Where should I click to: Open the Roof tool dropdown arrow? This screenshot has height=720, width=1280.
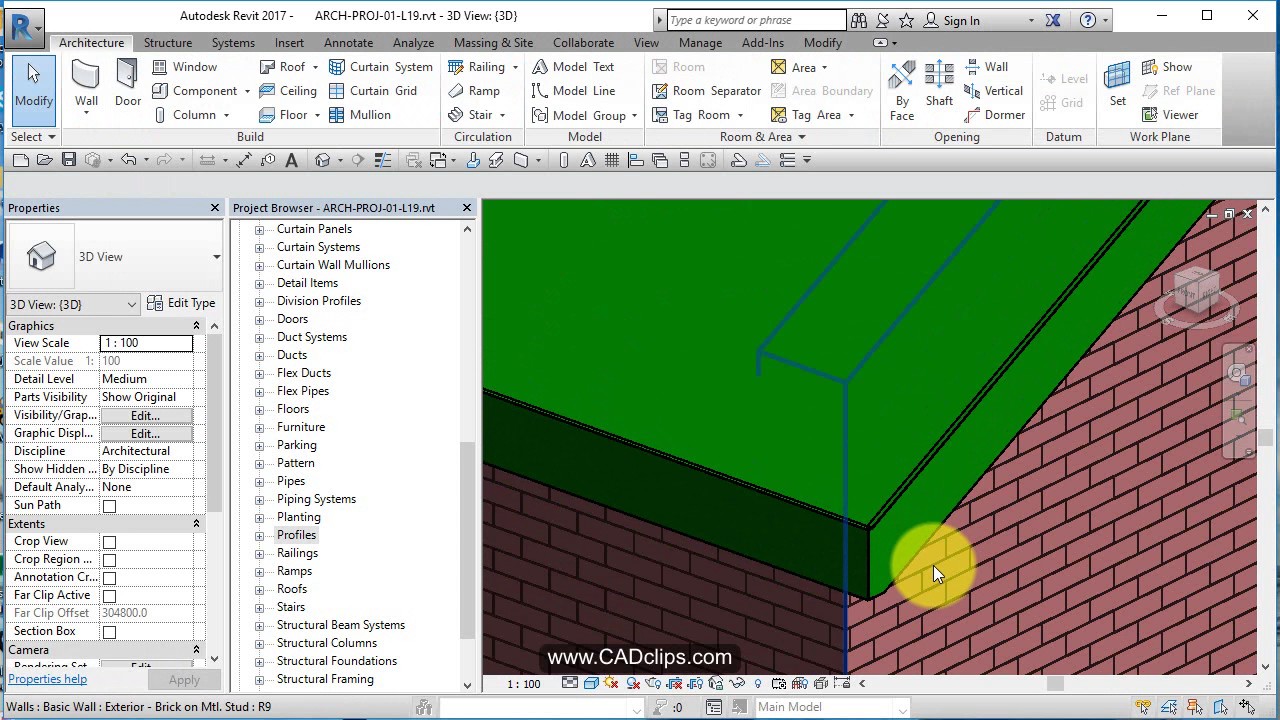[315, 66]
